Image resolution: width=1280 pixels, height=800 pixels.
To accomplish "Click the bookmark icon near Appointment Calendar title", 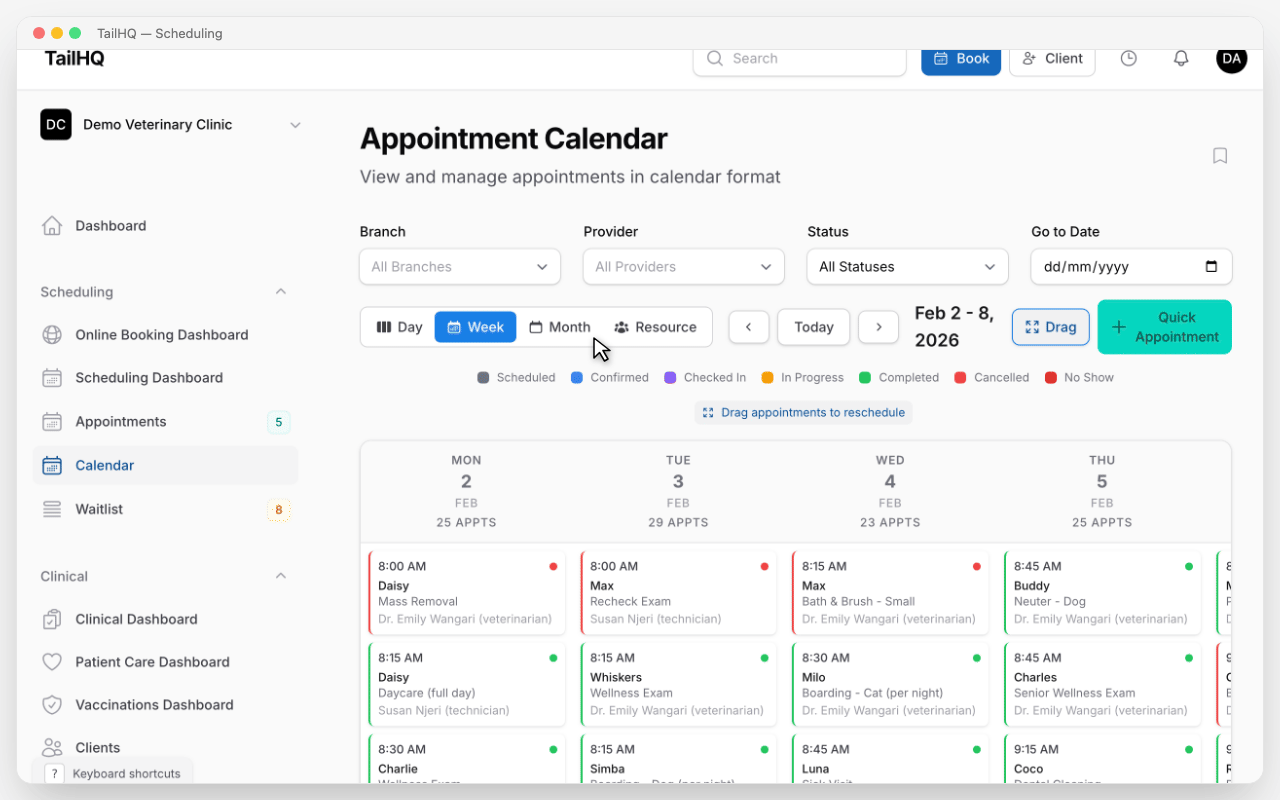I will coord(1219,155).
